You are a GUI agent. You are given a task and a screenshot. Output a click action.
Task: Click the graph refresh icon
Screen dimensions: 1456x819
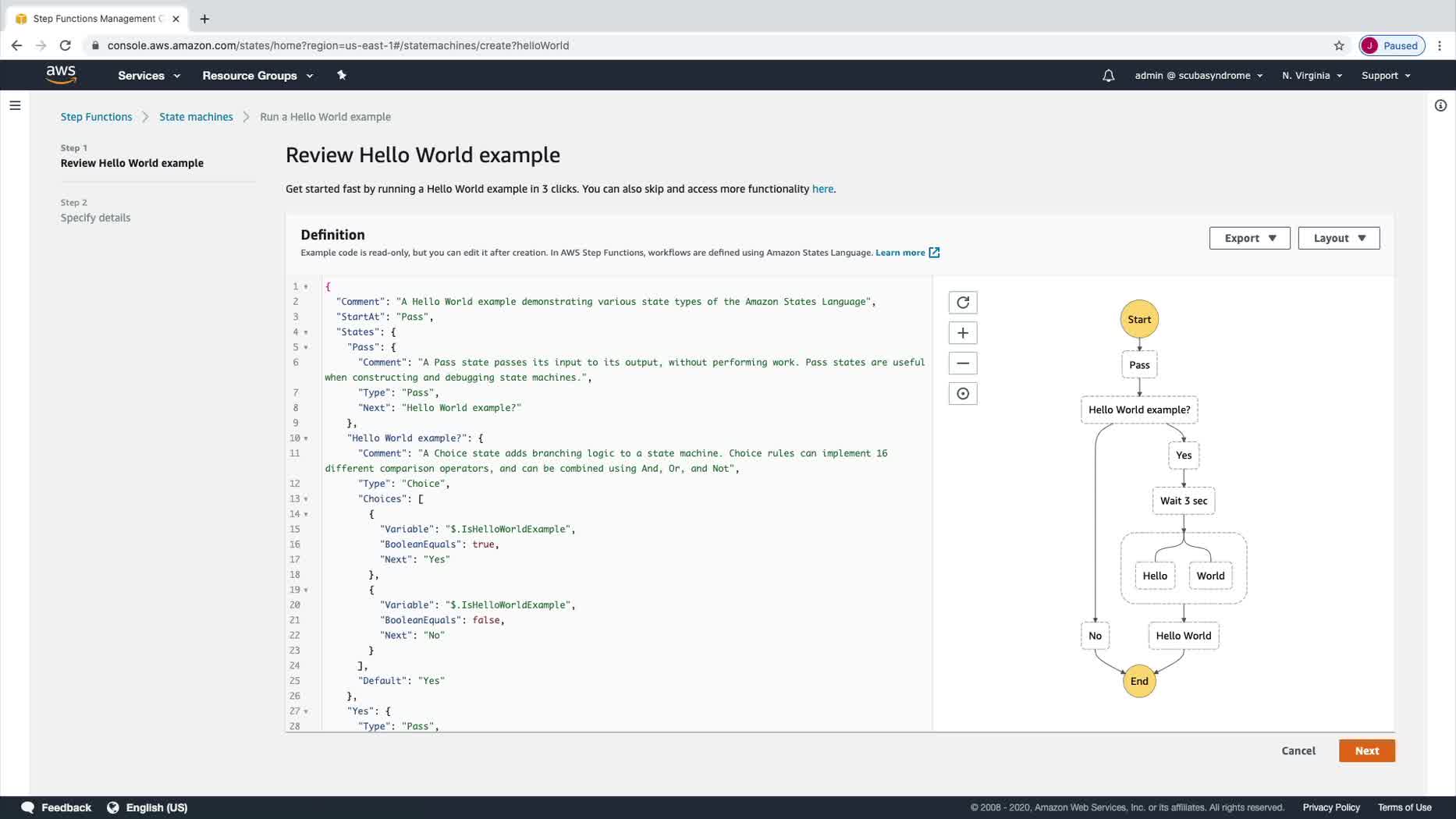(x=963, y=303)
